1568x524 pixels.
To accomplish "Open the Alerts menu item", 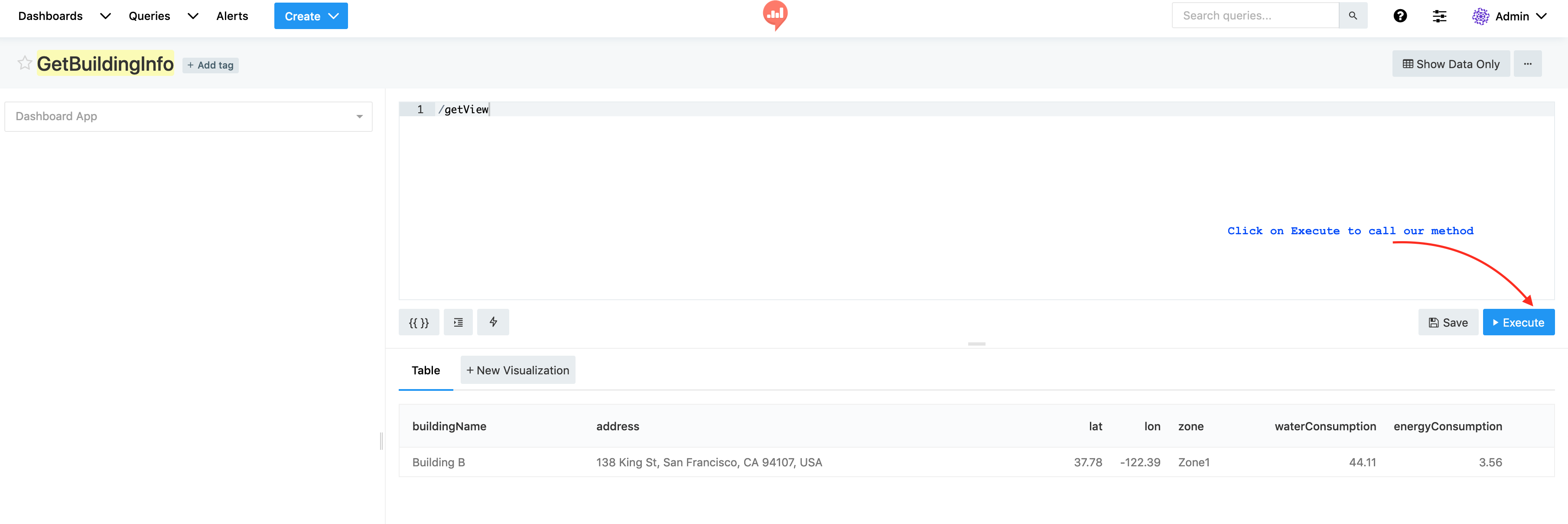I will pos(232,16).
